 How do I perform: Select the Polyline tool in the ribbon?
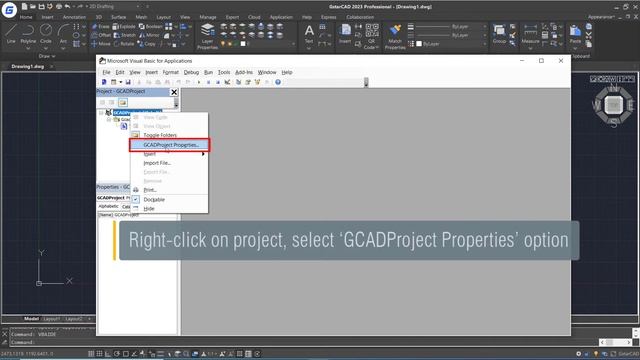coord(28,33)
